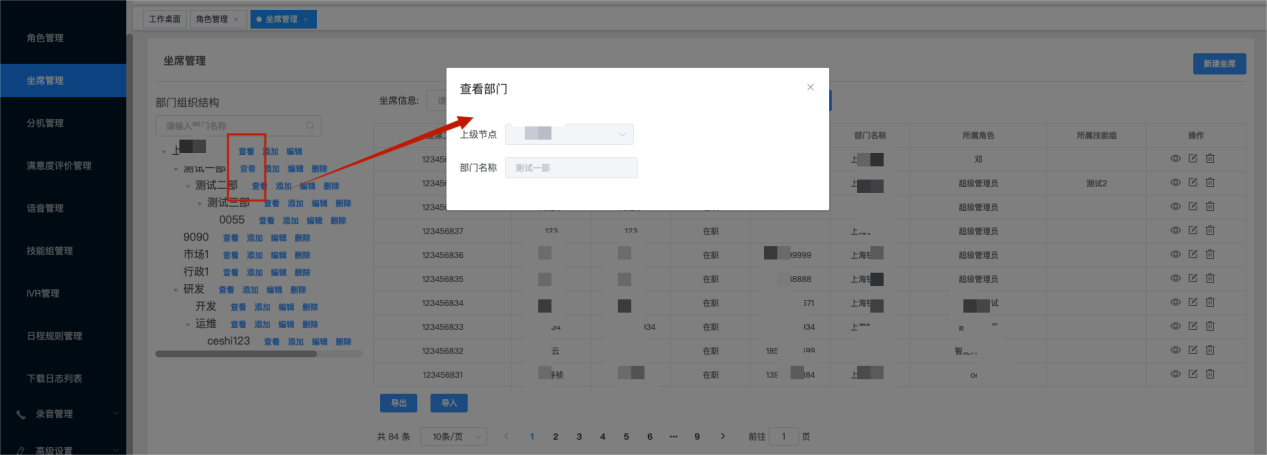Click the edit icon in the first table row

[1192, 159]
